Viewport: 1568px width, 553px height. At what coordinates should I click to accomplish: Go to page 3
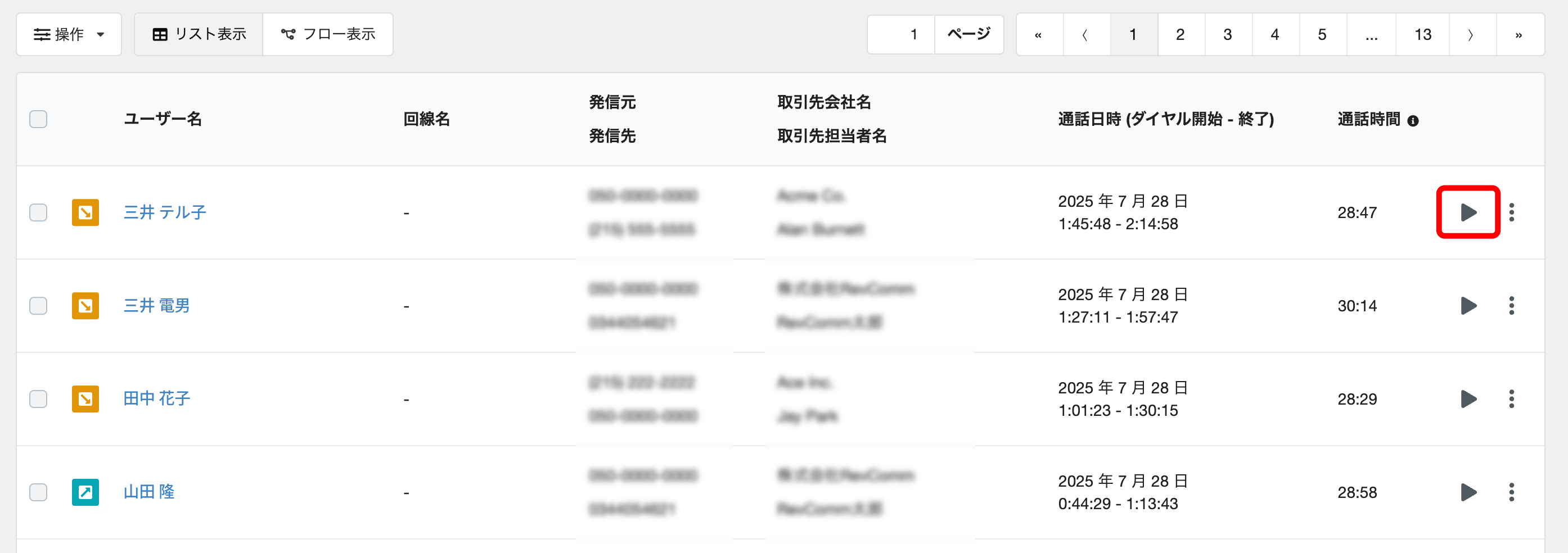coord(1228,35)
